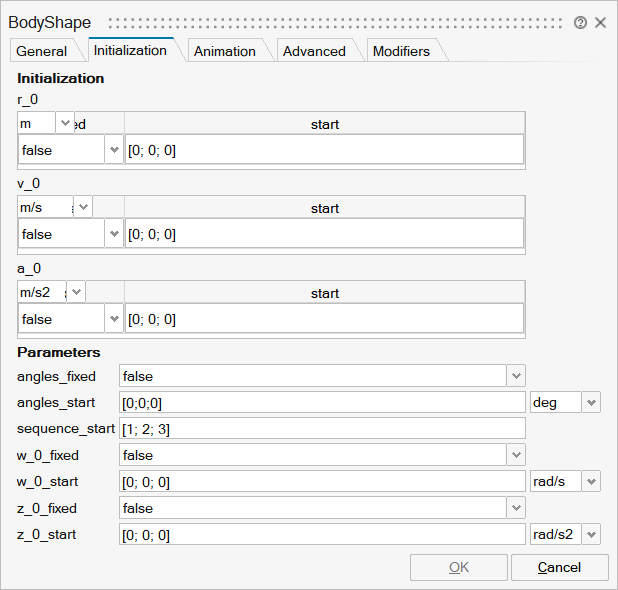Edit the w_0_start value field
The image size is (618, 590).
(x=322, y=481)
